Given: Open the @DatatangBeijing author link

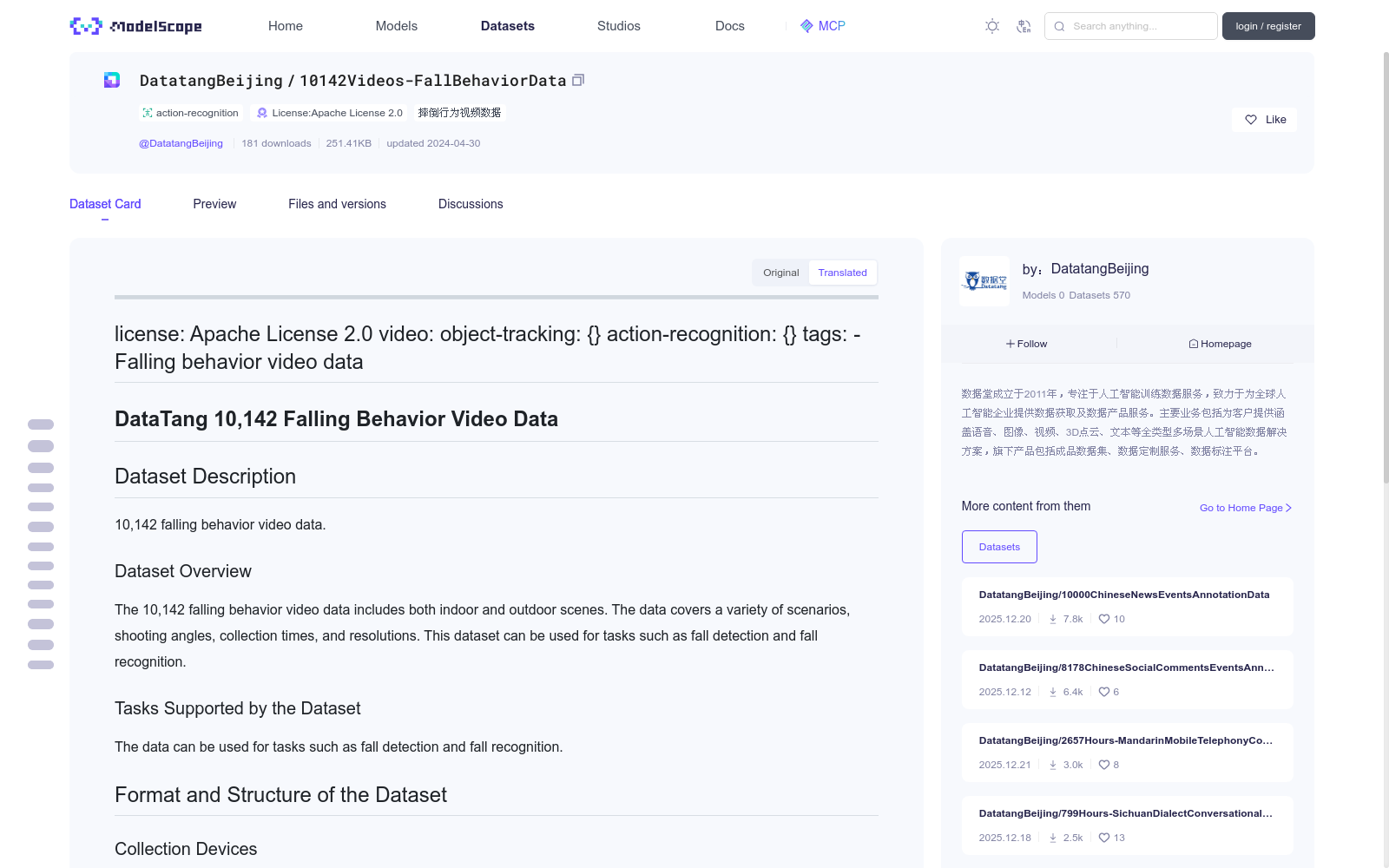Looking at the screenshot, I should pyautogui.click(x=181, y=143).
